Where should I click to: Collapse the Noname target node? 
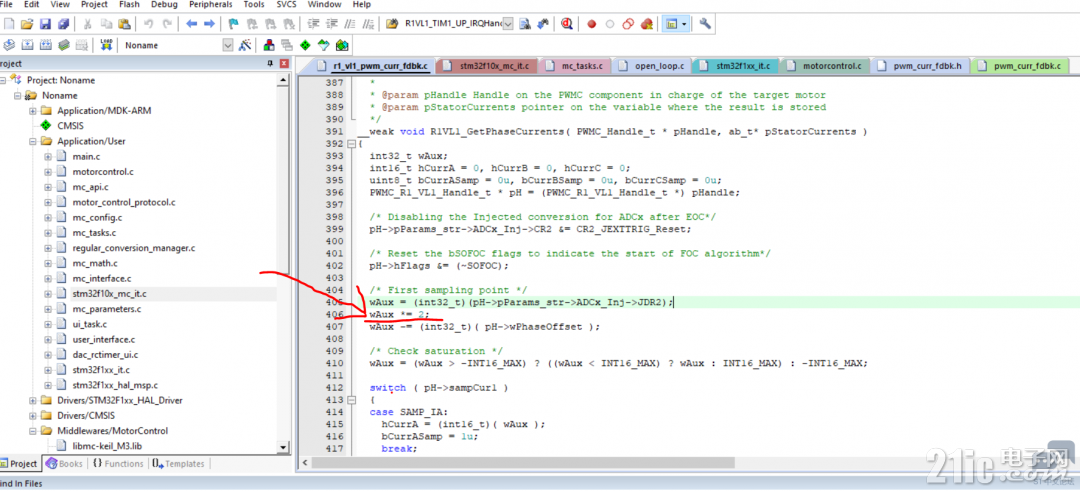pyautogui.click(x=17, y=96)
